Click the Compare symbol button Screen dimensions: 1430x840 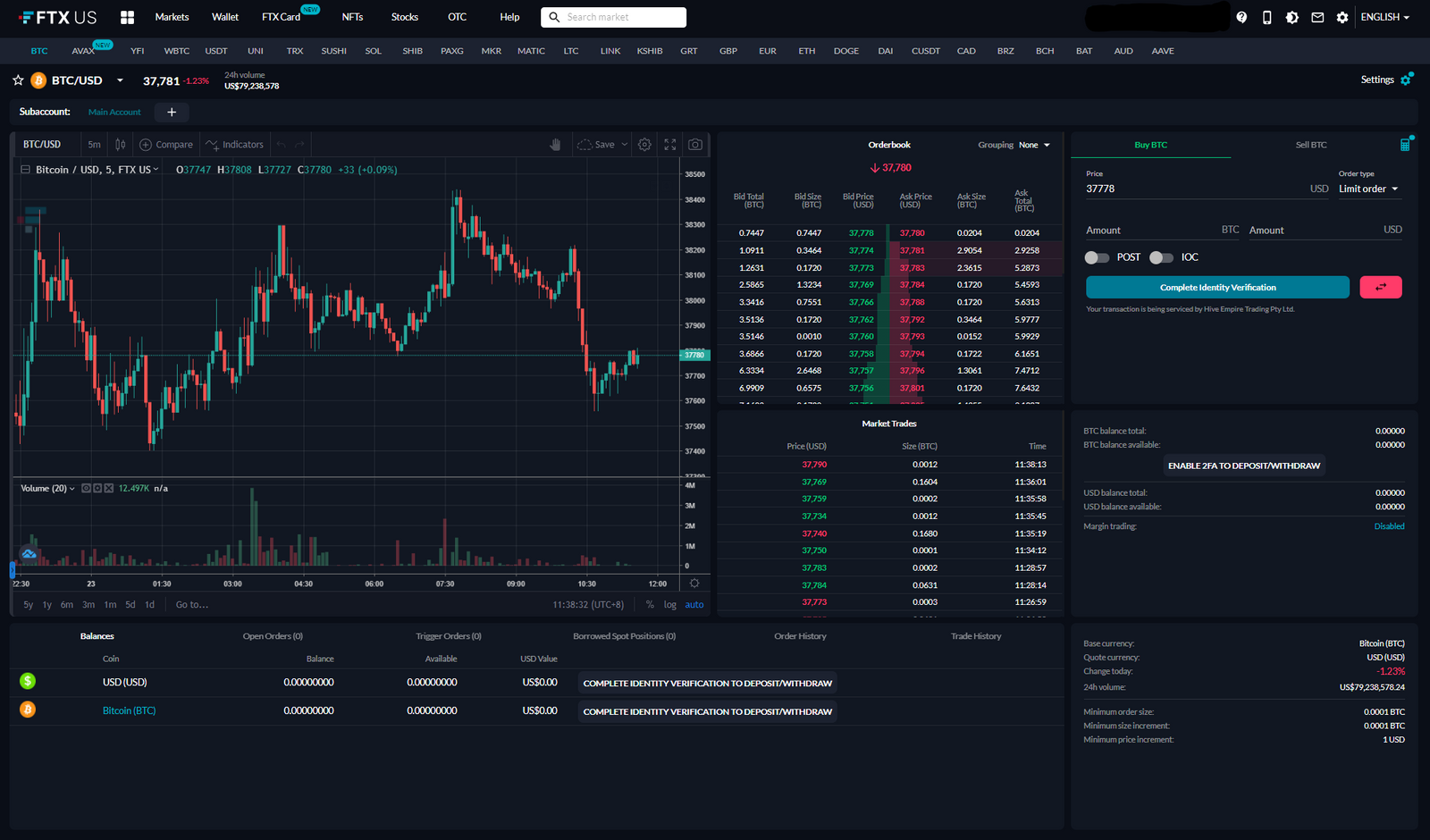click(x=166, y=144)
